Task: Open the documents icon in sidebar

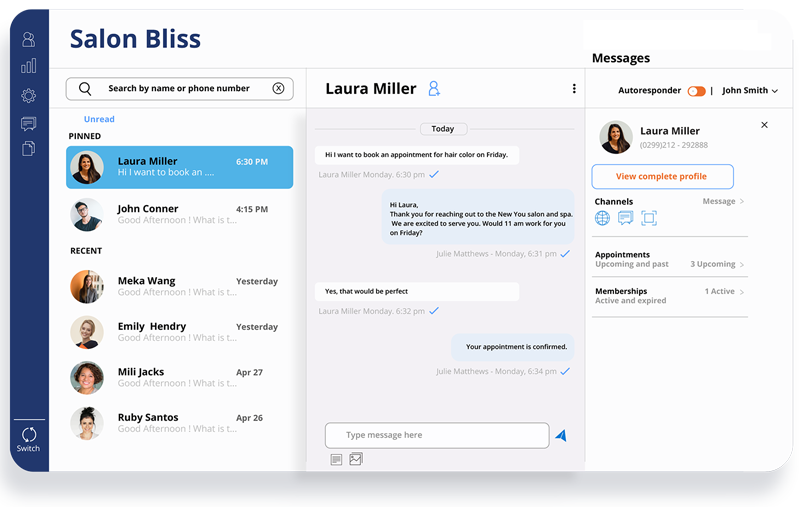Action: point(28,149)
